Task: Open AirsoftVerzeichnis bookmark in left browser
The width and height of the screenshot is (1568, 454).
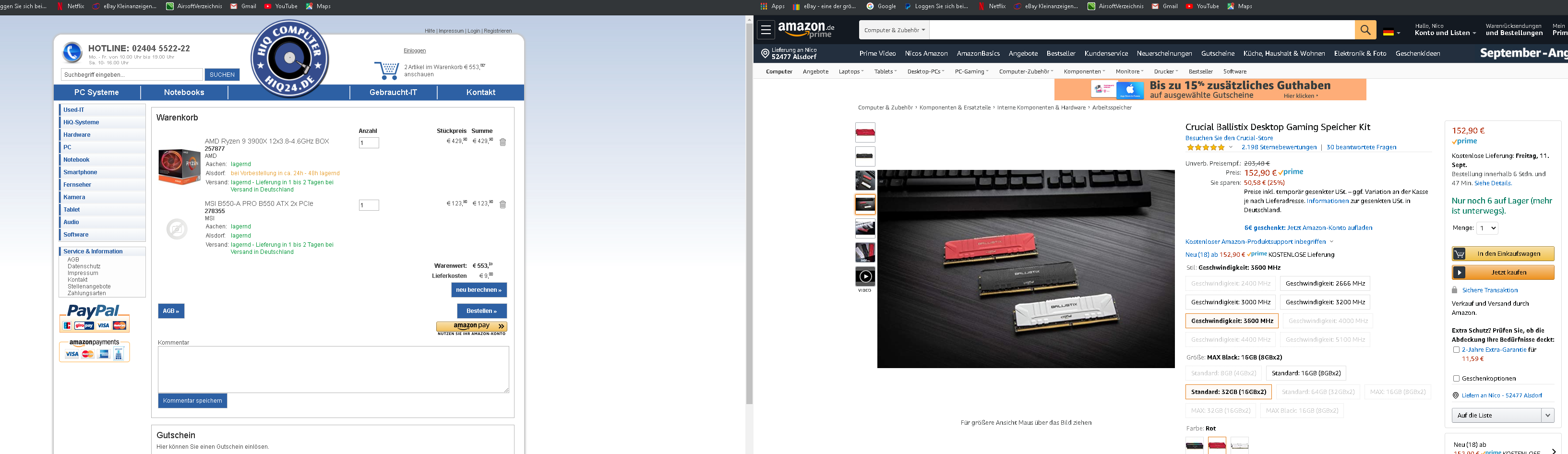Action: pyautogui.click(x=194, y=6)
